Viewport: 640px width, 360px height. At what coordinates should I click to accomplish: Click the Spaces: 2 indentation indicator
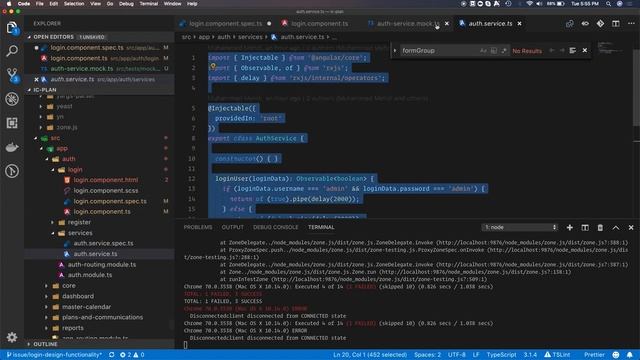pos(427,355)
